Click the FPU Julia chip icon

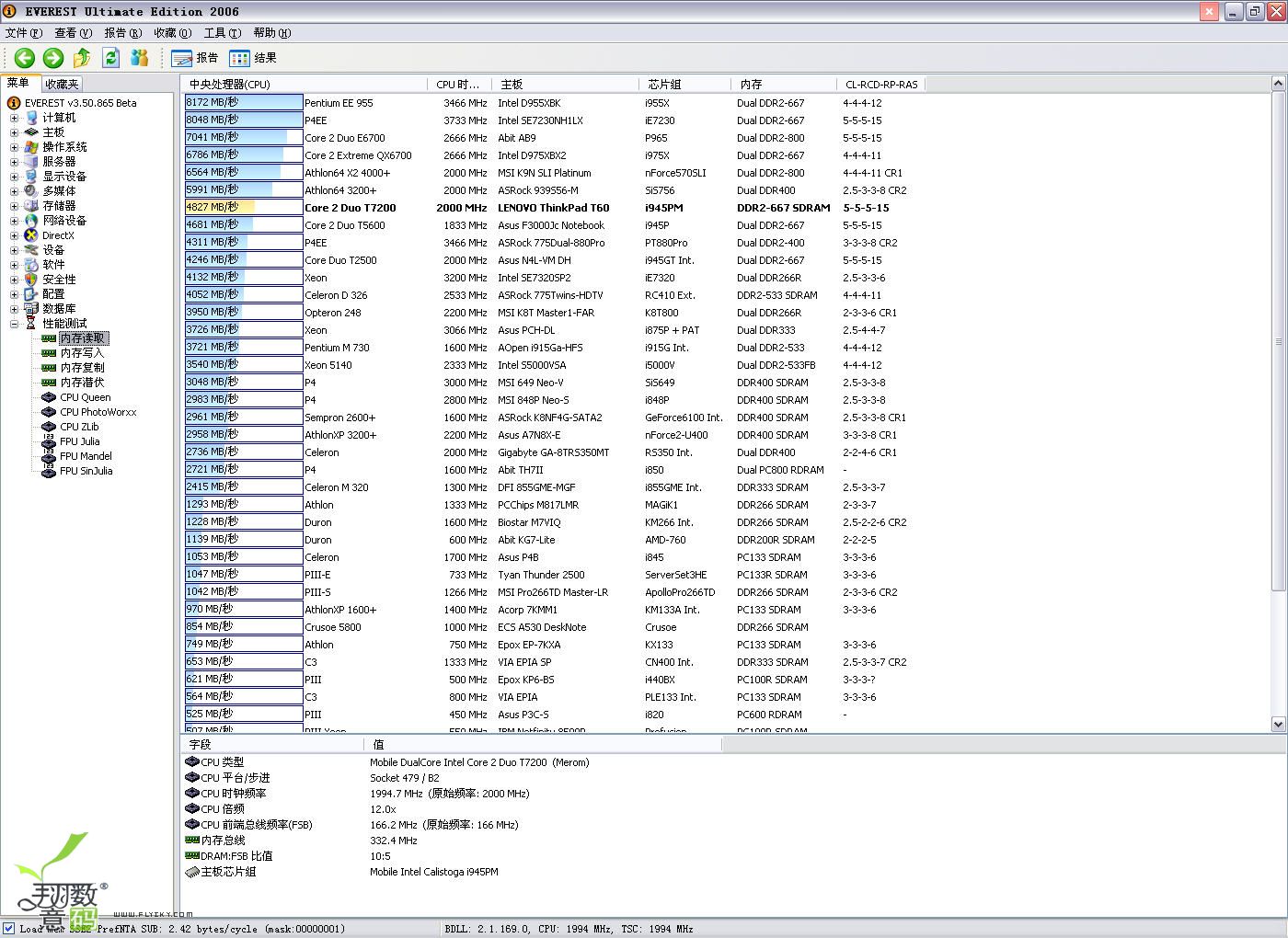tap(49, 441)
